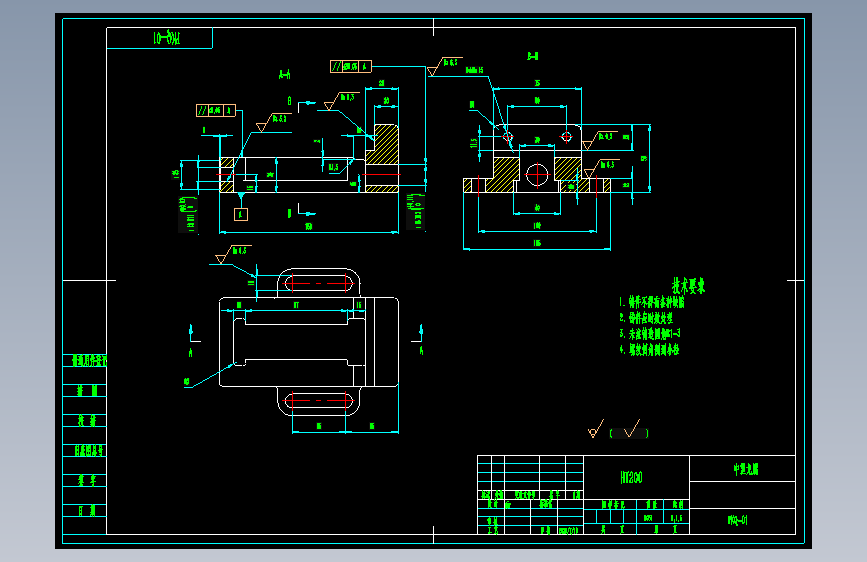
Task: Click the datum A box below section A-A
Action: (241, 214)
